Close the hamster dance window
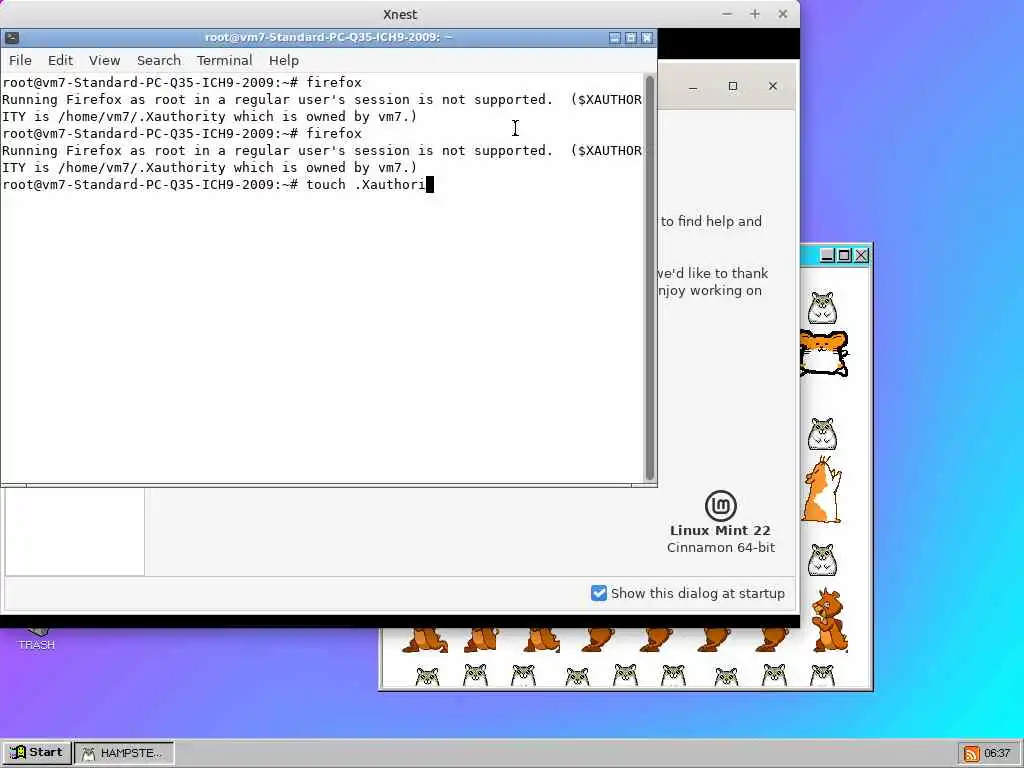Image resolution: width=1024 pixels, height=768 pixels. click(x=861, y=255)
